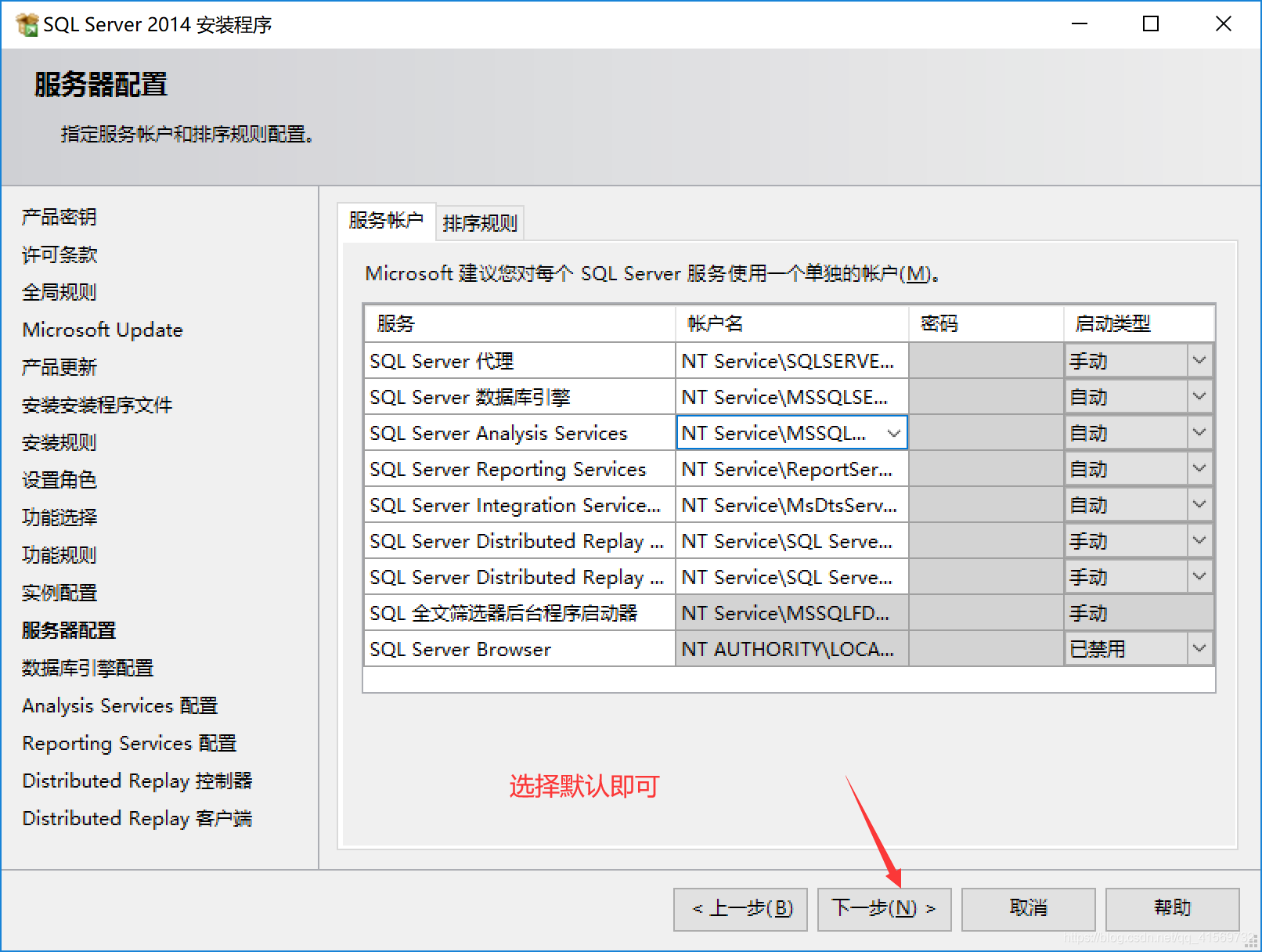Click password cell for SQL Server 数据库引擎
The width and height of the screenshot is (1262, 952).
click(x=986, y=397)
